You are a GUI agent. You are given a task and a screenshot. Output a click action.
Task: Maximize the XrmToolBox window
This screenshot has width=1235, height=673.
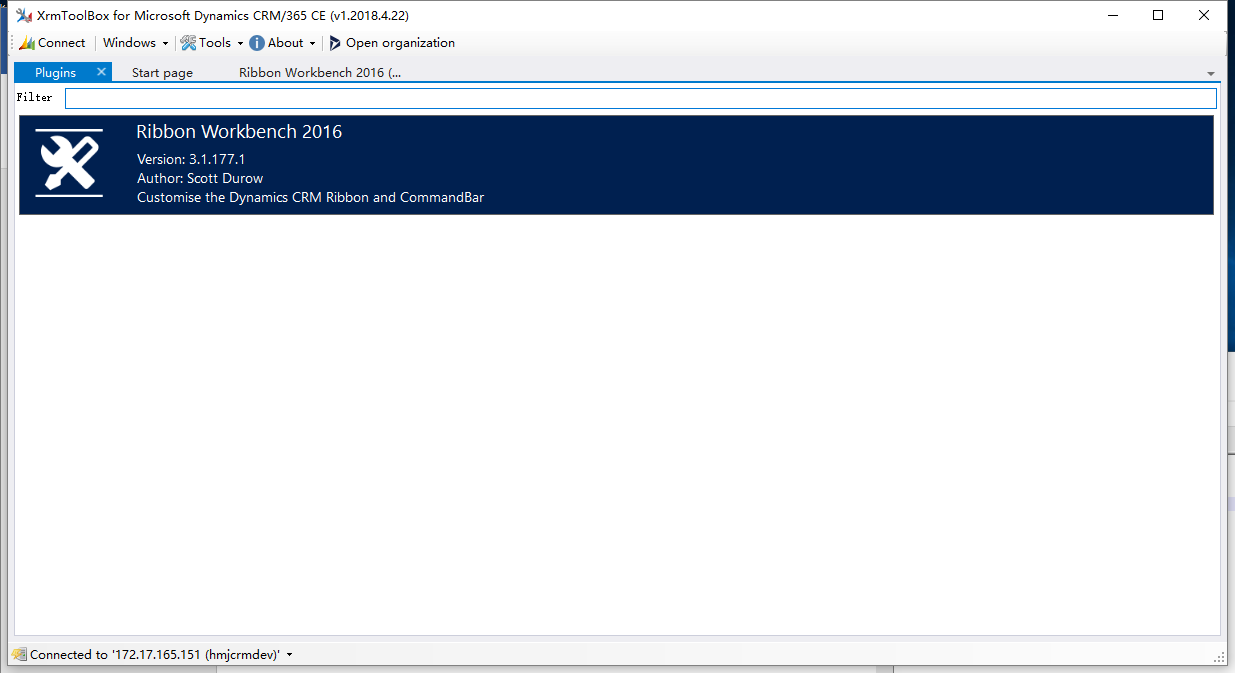[x=1158, y=15]
